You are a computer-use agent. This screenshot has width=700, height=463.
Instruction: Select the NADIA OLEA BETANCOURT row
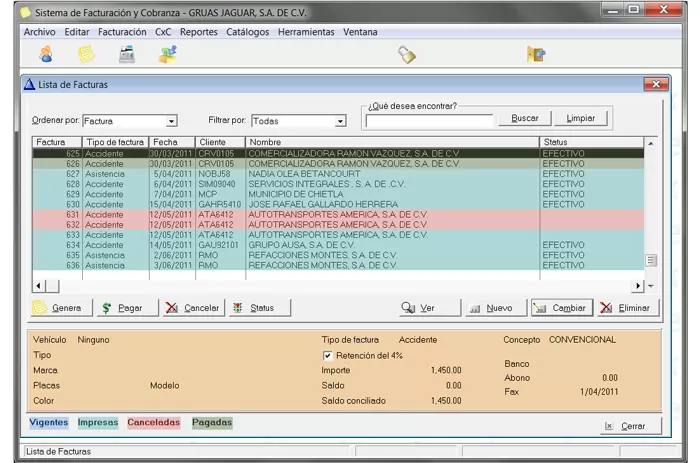tap(338, 174)
